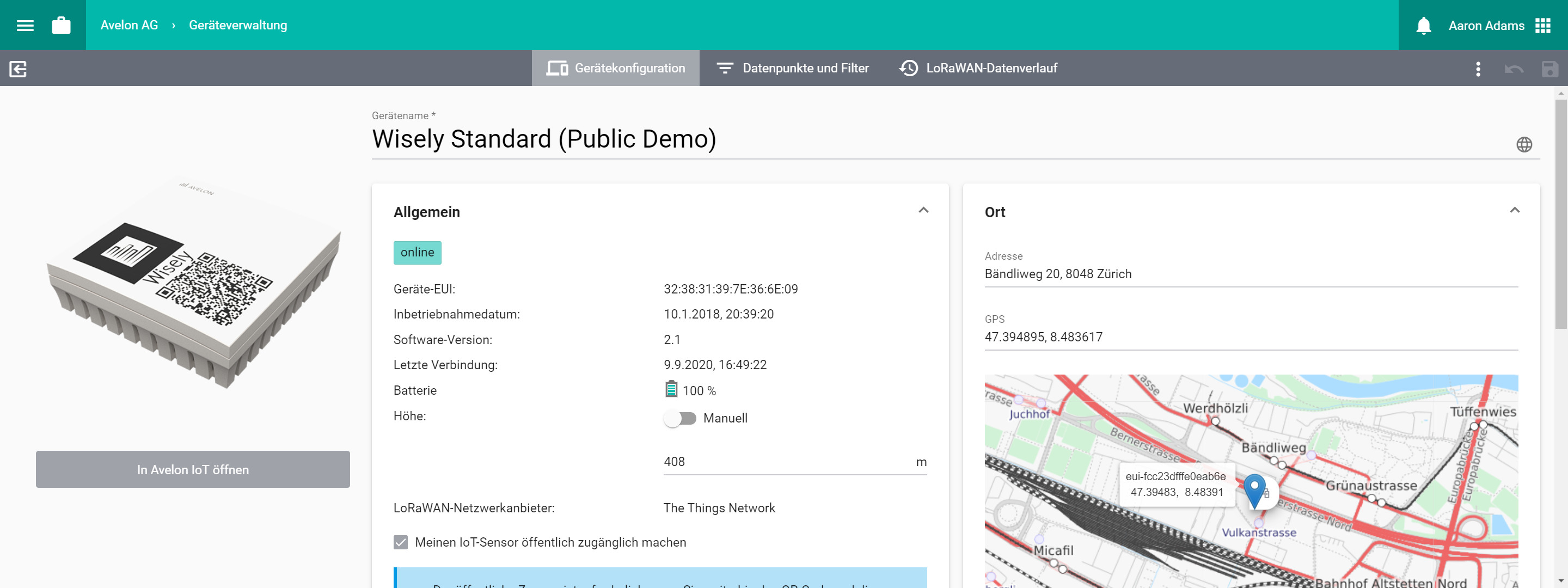This screenshot has width=1568, height=588.
Task: Open Geräteverwaltung breadcrumb link
Action: click(x=238, y=25)
